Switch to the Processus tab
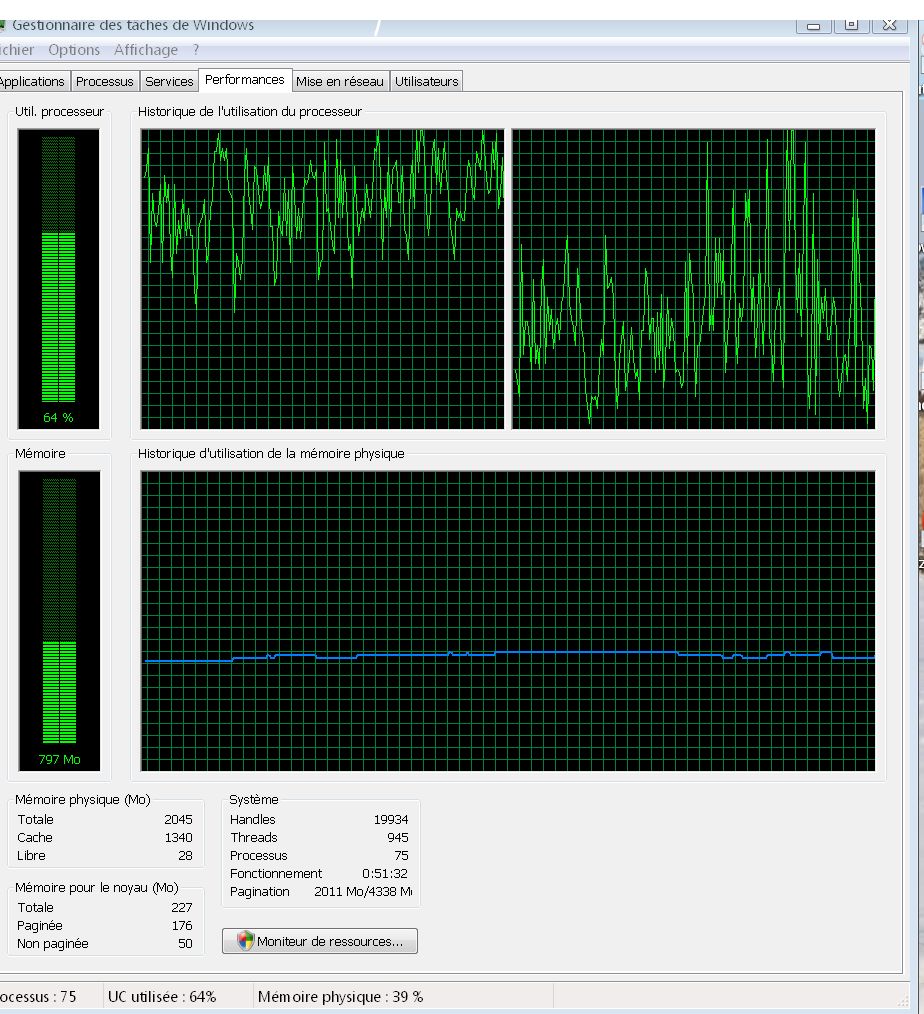The width and height of the screenshot is (924, 1014). [x=105, y=81]
